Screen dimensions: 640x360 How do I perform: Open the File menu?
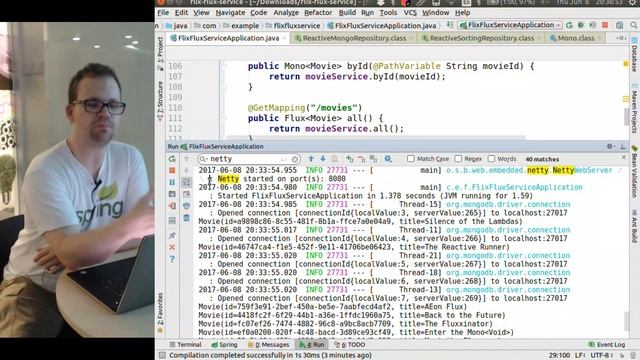coord(163,13)
